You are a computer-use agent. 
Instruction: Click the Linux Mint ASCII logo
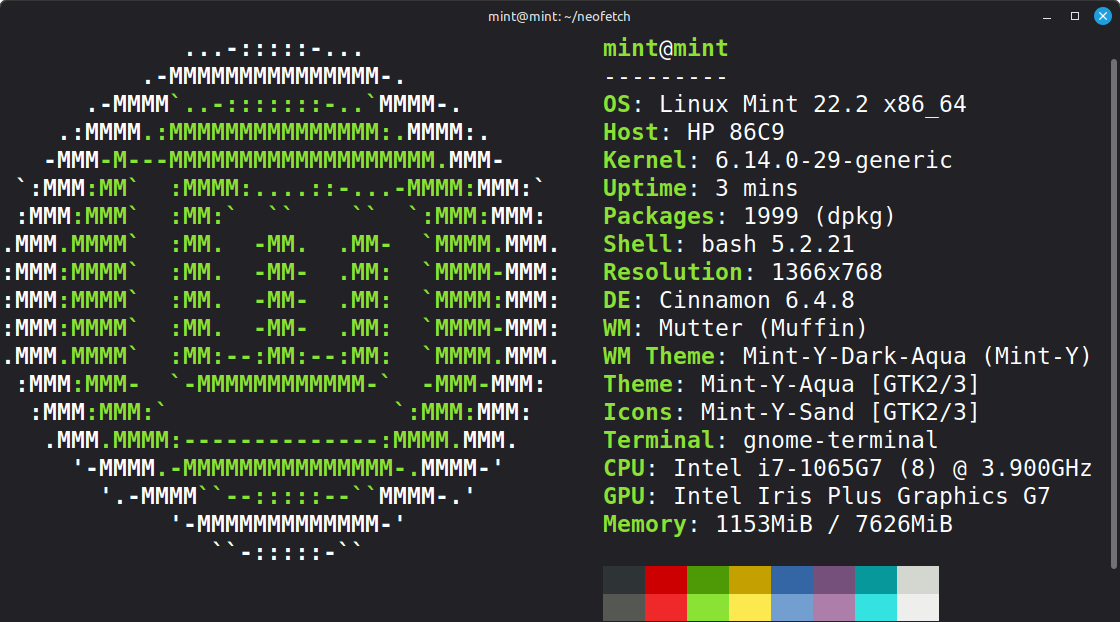pos(280,300)
